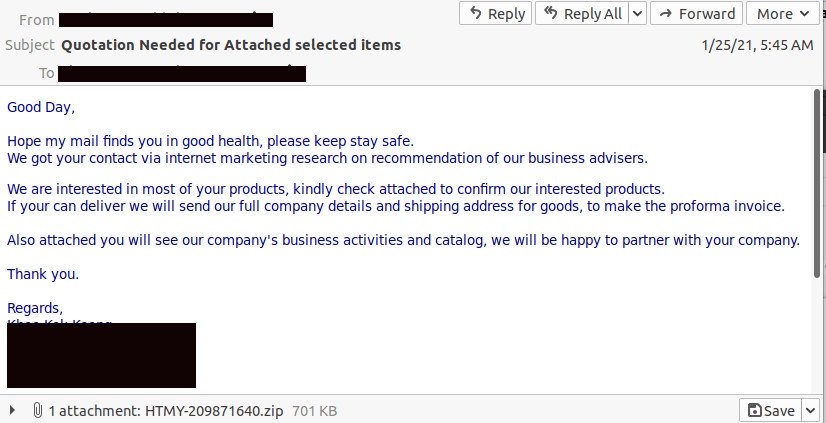Click the redacted sender address in From
The width and height of the screenshot is (826, 423).
[165, 19]
